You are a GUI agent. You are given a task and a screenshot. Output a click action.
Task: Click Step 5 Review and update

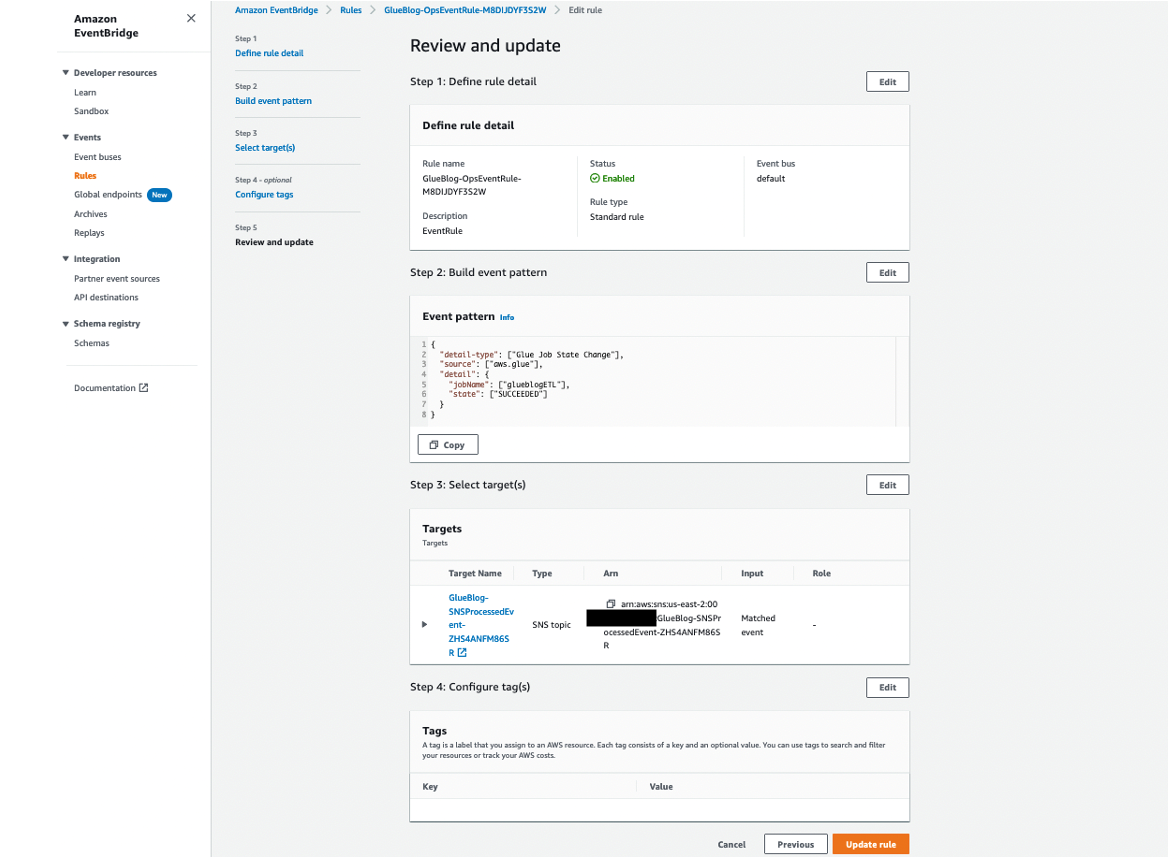coord(274,243)
